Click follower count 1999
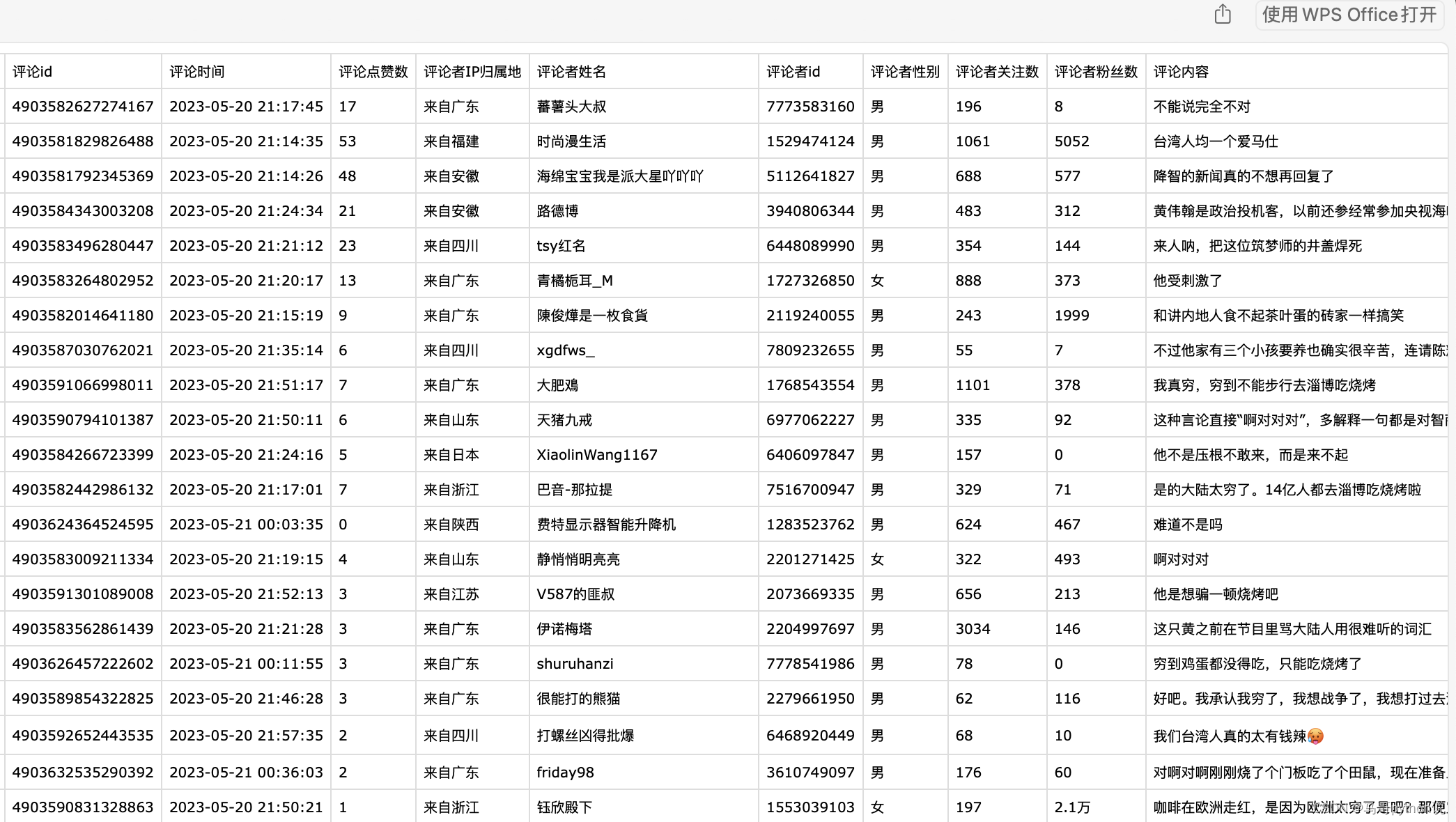The width and height of the screenshot is (1456, 822). (x=1071, y=316)
